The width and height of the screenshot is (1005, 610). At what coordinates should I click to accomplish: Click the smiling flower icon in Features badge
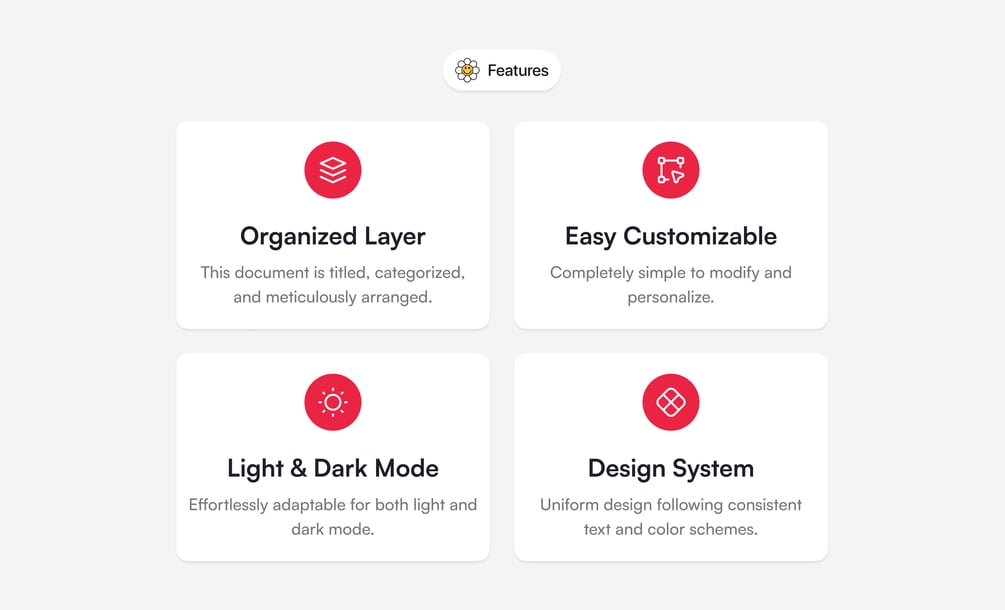pos(467,70)
